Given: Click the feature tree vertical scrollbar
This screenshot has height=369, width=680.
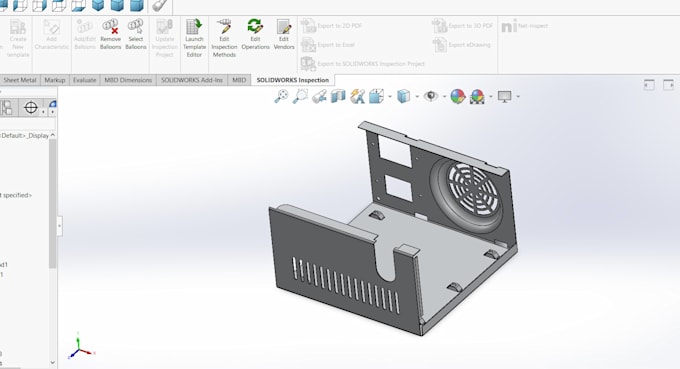Looking at the screenshot, I should (52, 204).
